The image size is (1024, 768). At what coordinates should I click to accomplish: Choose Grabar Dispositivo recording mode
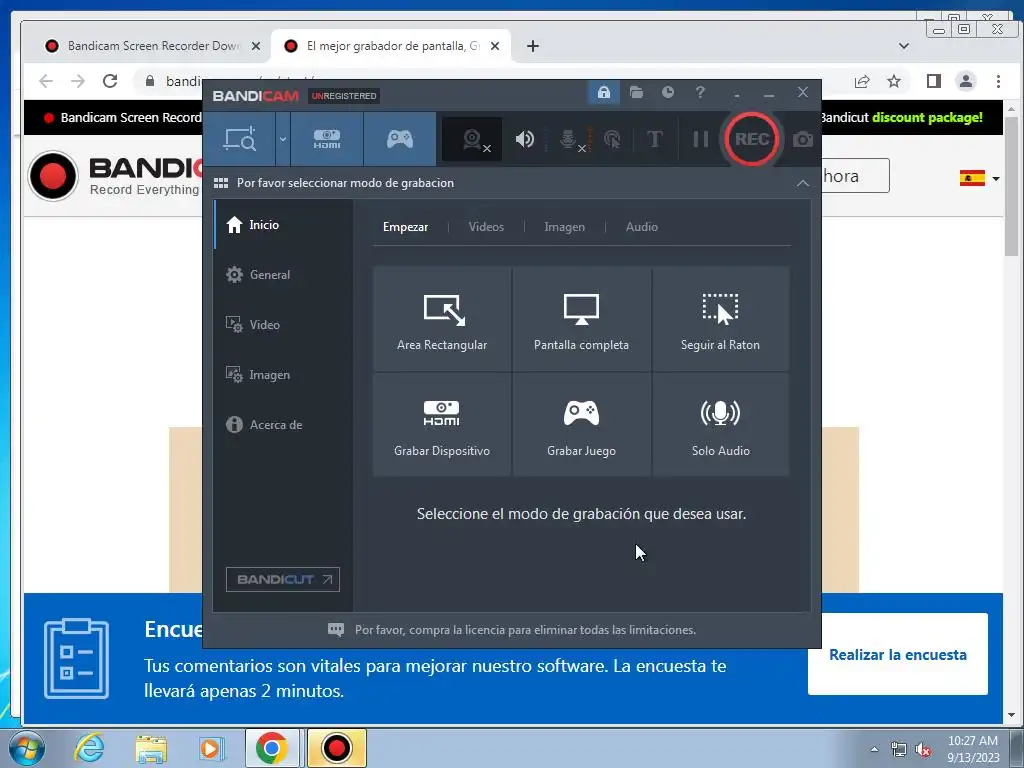(442, 425)
